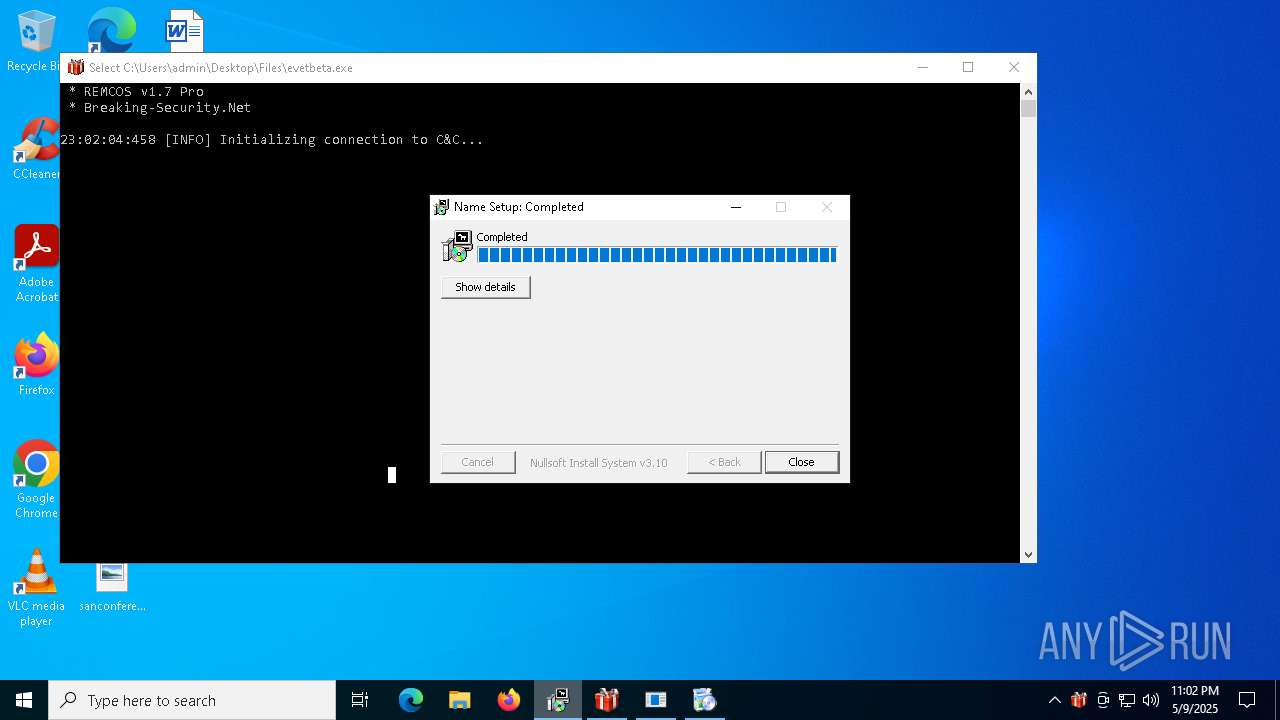Select the CCleaner desktop shortcut
1280x720 pixels.
36,150
